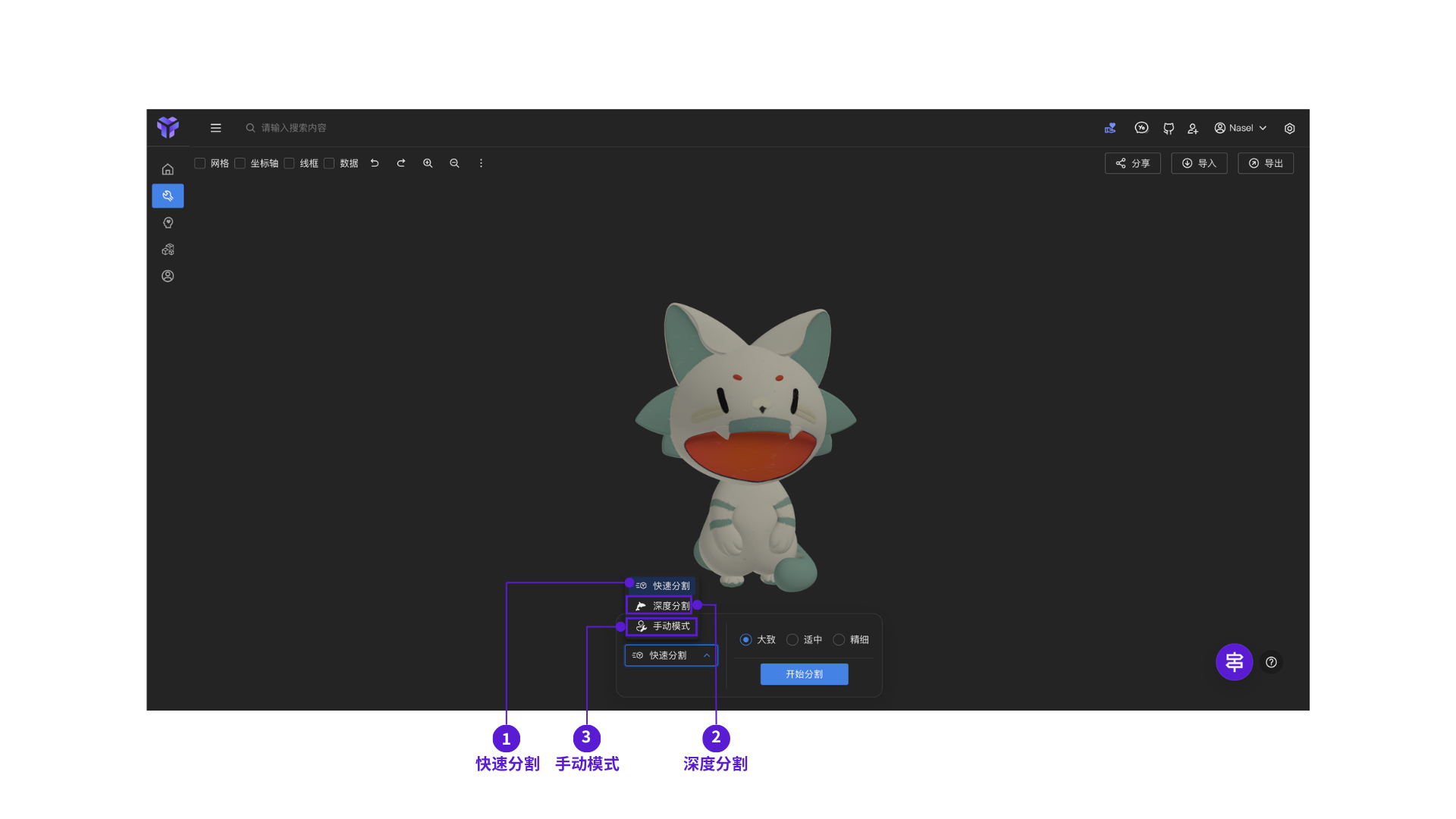The image size is (1456, 819).
Task: Click the 导出 export button
Action: point(1265,163)
